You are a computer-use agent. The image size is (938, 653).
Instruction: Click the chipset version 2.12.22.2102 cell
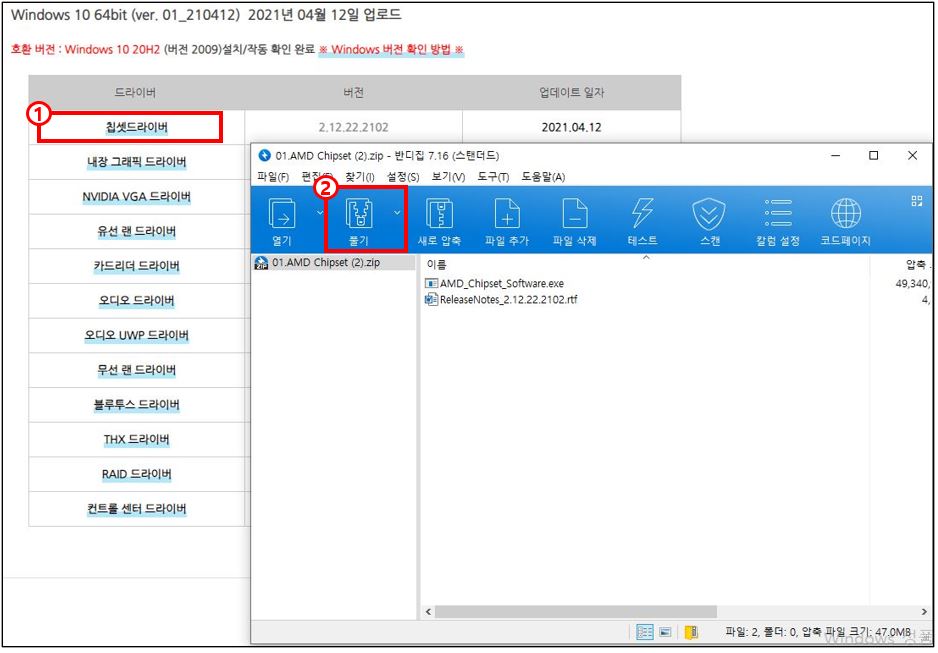click(x=354, y=127)
